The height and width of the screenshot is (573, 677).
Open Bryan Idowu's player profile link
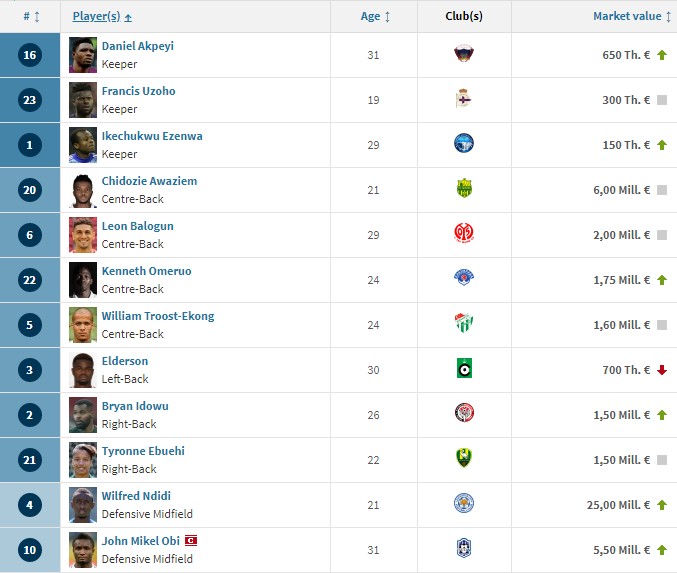point(135,406)
